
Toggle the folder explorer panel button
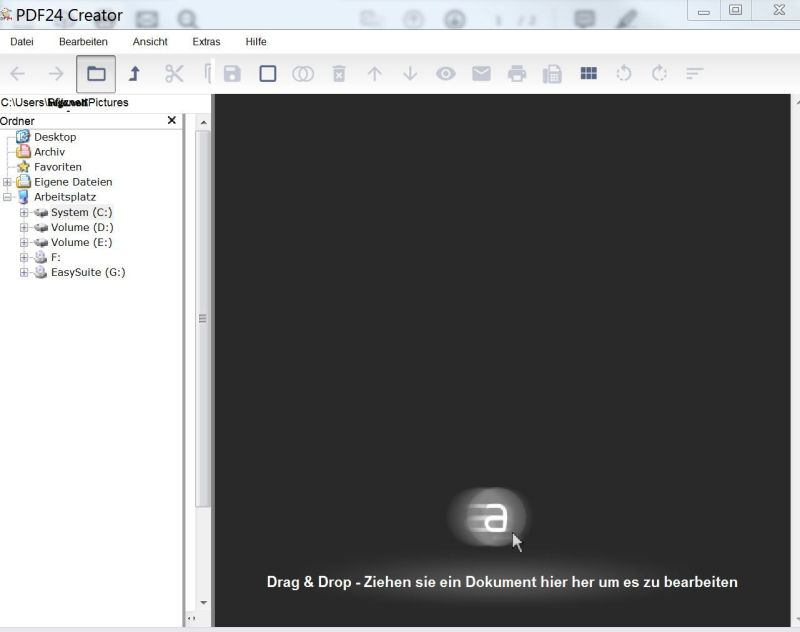(x=96, y=74)
